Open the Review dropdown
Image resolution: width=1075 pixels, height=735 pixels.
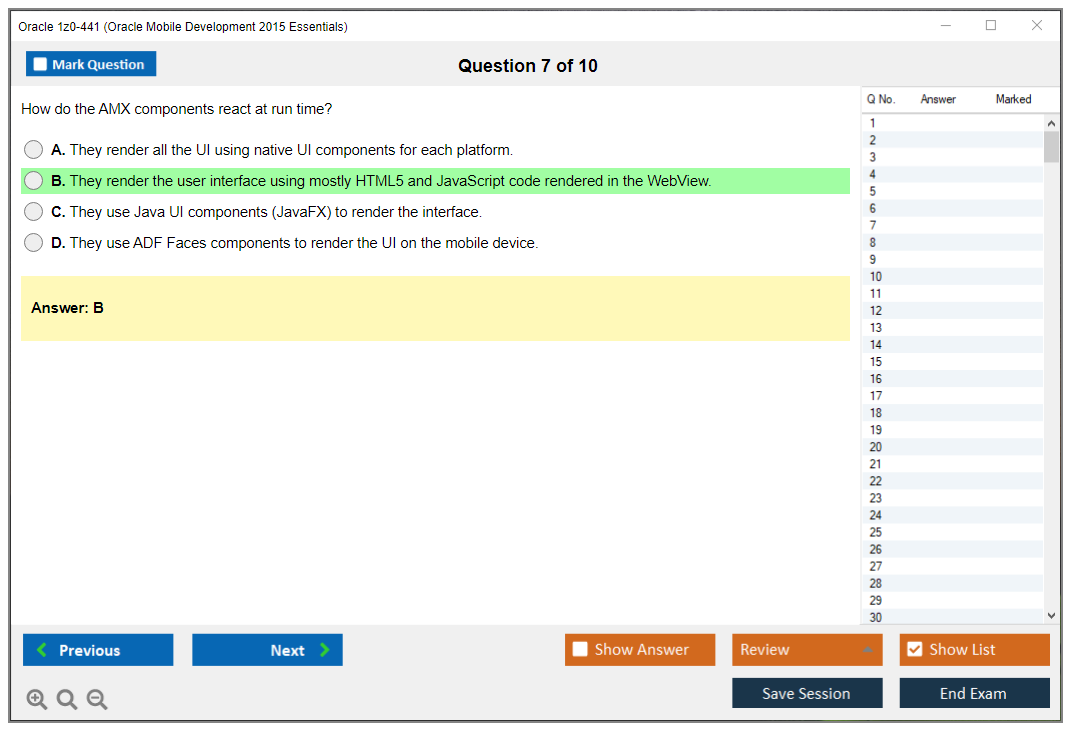(807, 649)
